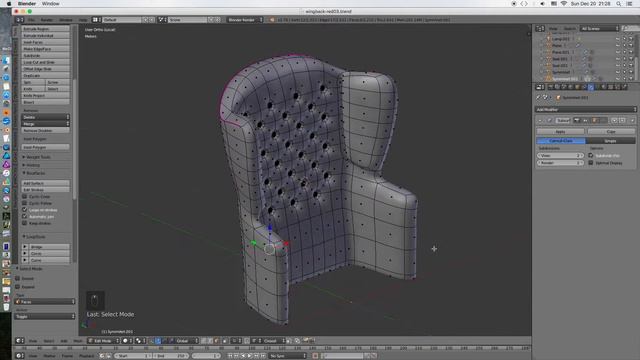The height and width of the screenshot is (360, 640).
Task: Toggle eye visibility for Lamp.001
Action: tap(618, 39)
